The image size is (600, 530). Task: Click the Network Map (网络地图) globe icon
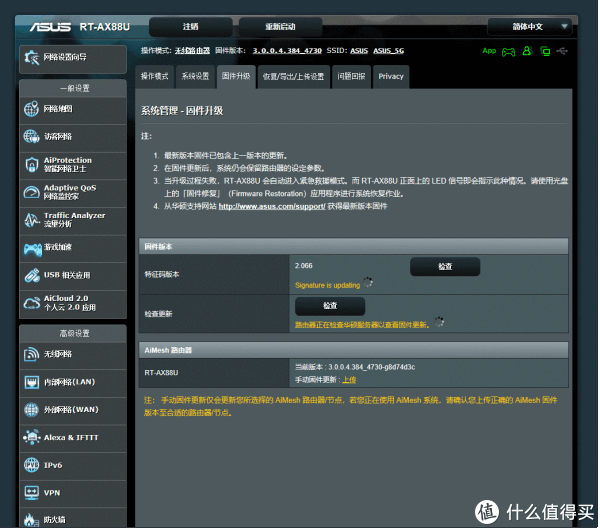click(31, 109)
